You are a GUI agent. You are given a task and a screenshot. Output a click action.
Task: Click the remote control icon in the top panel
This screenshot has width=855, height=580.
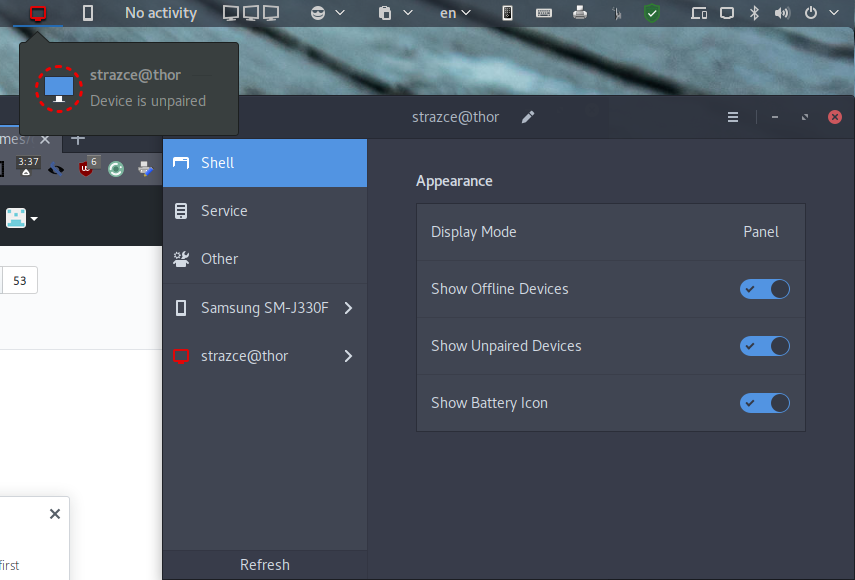[x=507, y=13]
